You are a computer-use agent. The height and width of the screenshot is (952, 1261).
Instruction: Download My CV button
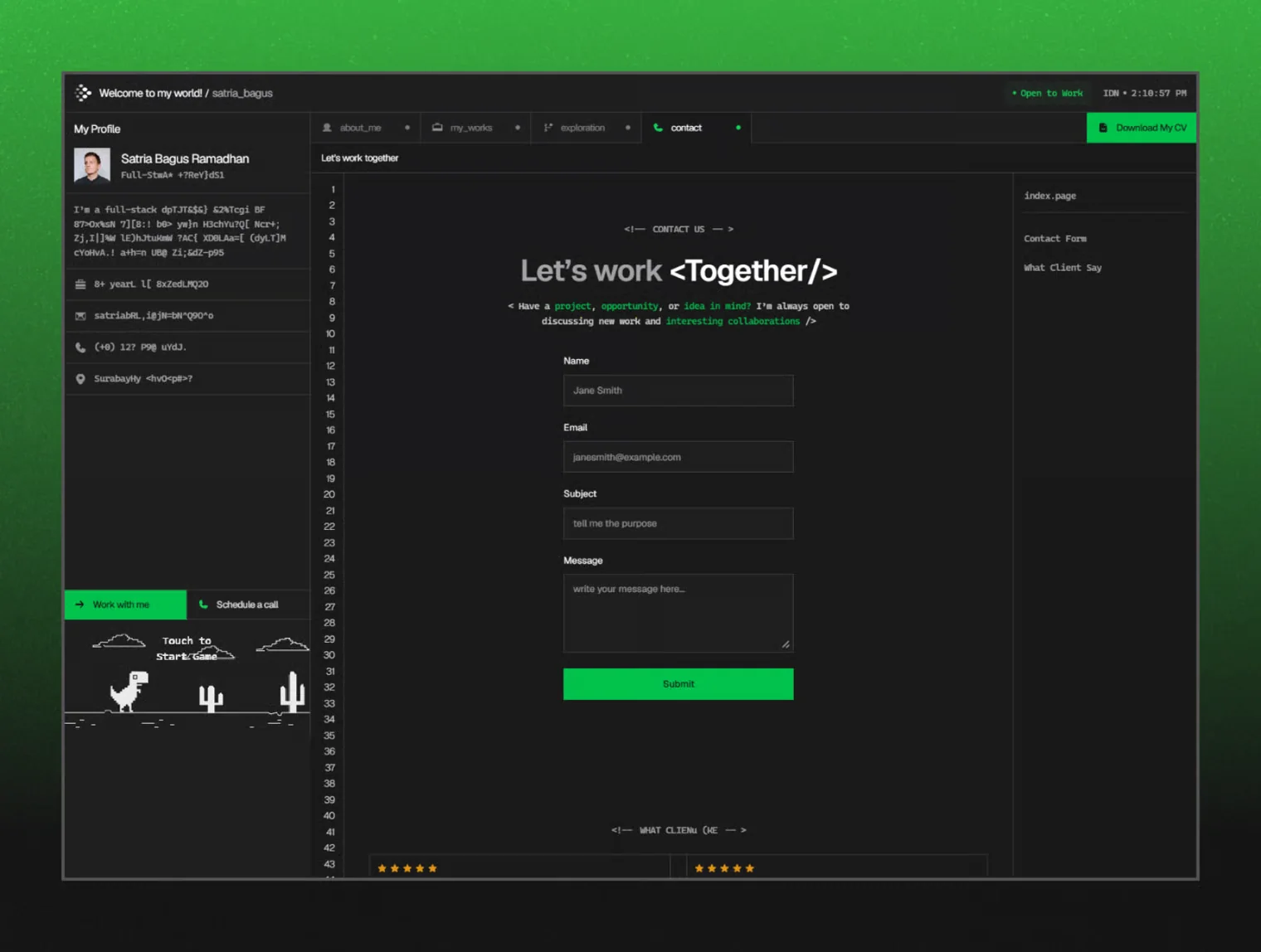[1142, 128]
